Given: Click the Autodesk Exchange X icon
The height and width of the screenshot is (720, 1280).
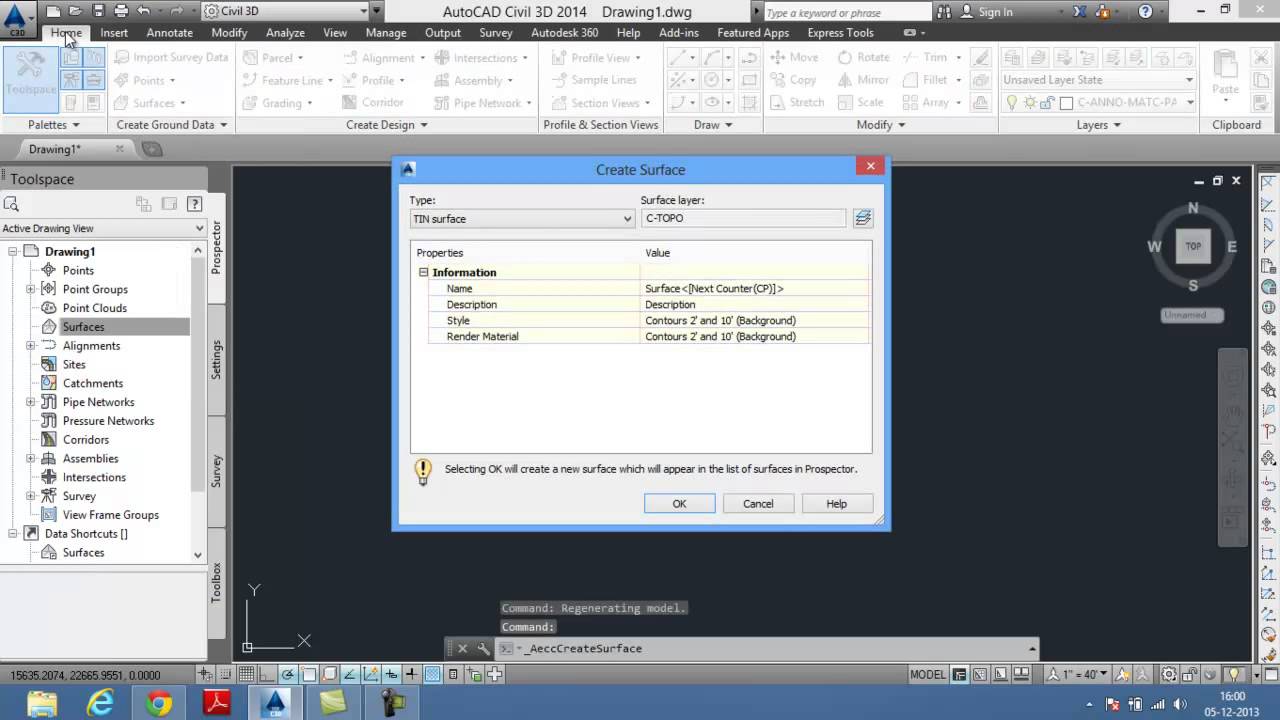Looking at the screenshot, I should [1081, 12].
